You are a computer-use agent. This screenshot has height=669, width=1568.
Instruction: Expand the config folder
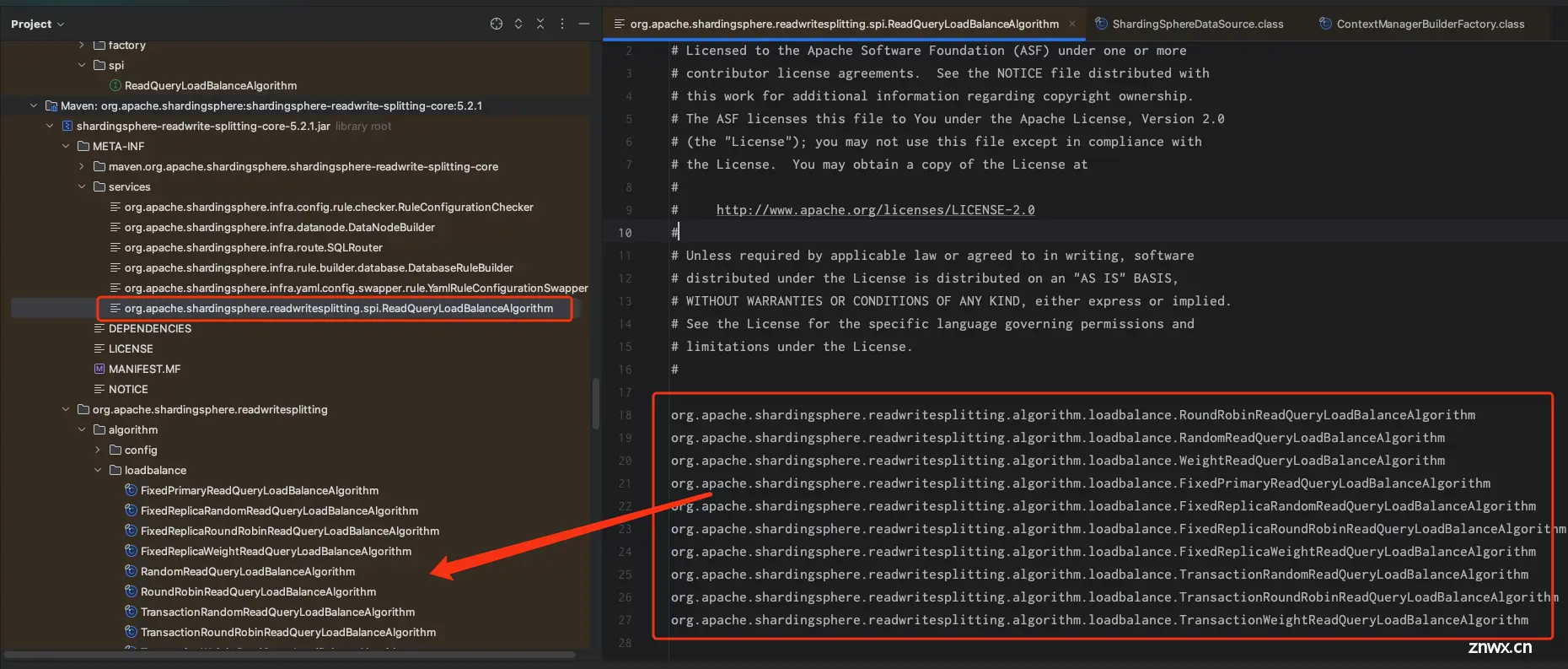tap(98, 450)
